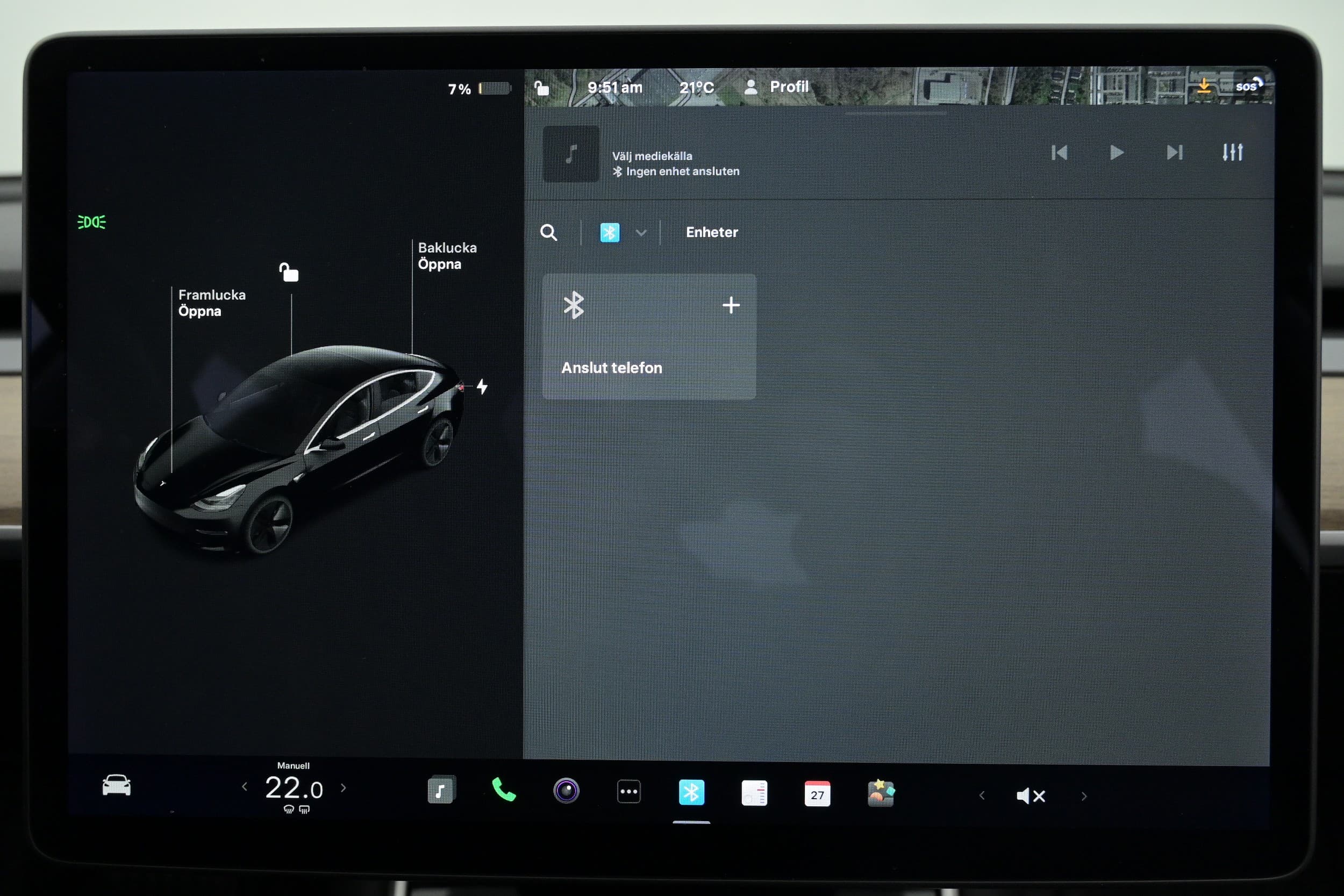Add new Bluetooth device with plus icon
The image size is (1344, 896).
tap(731, 305)
